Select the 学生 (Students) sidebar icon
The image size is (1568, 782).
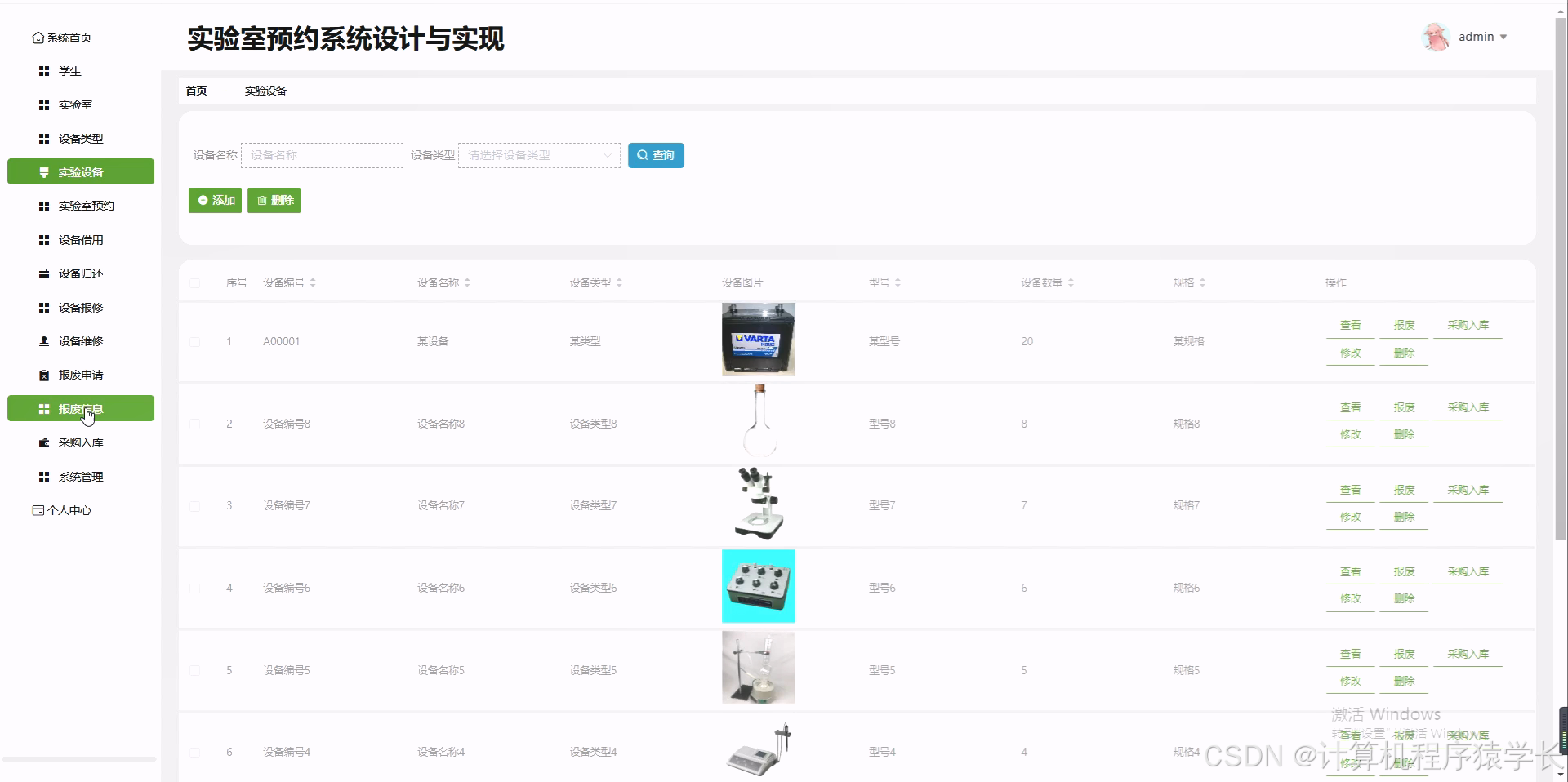tap(45, 71)
